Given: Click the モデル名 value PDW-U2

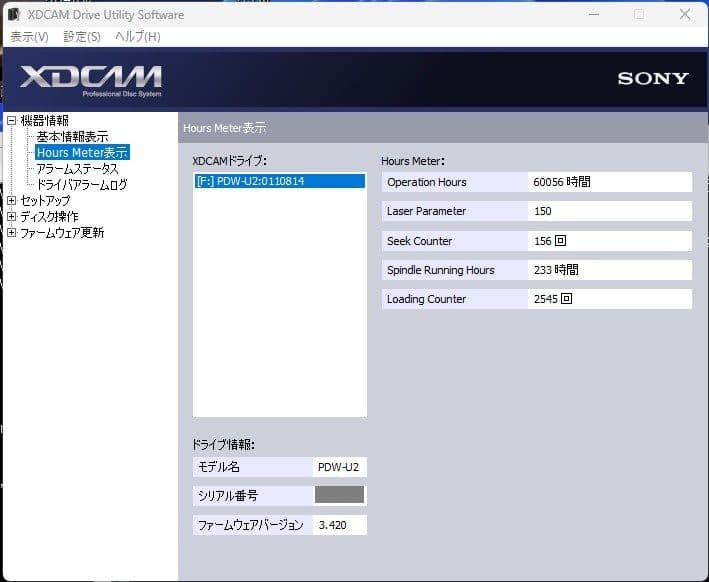Looking at the screenshot, I should (x=339, y=467).
